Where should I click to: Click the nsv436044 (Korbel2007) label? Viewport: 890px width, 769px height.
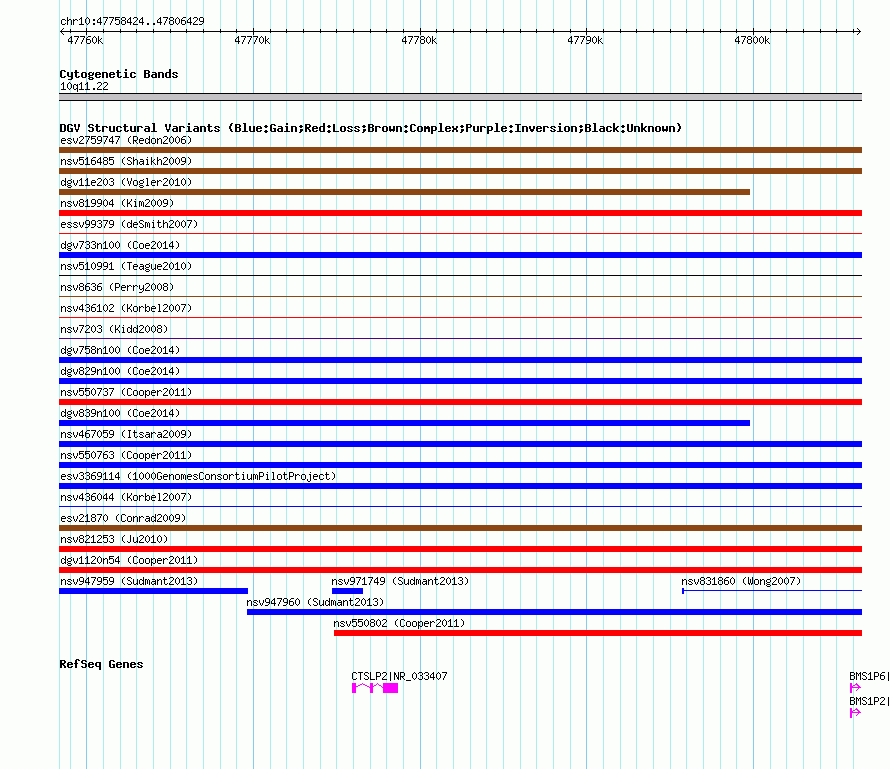tap(126, 497)
